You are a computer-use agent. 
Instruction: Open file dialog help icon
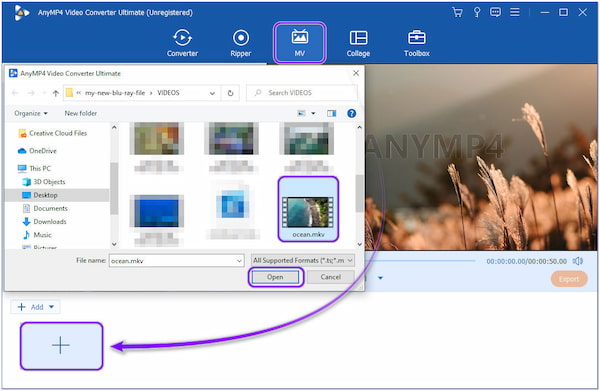[351, 113]
